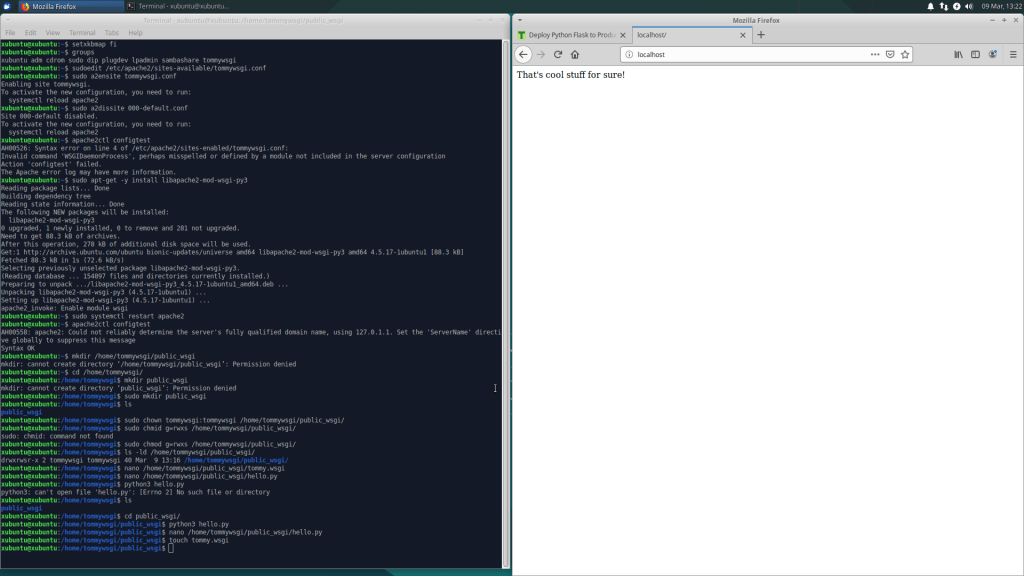Show site information icon in address bar
This screenshot has width=1024, height=576.
(x=628, y=54)
